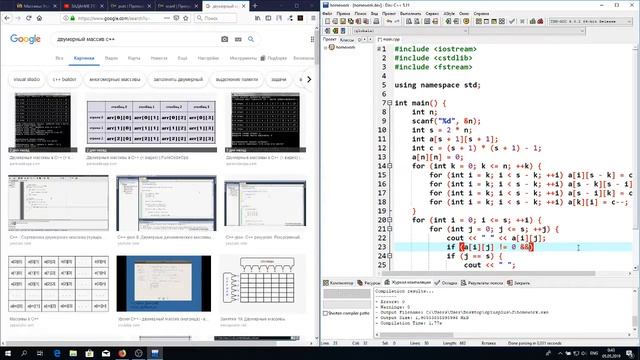
Task: Open File Explorer from the taskbar
Action: [x=73, y=353]
